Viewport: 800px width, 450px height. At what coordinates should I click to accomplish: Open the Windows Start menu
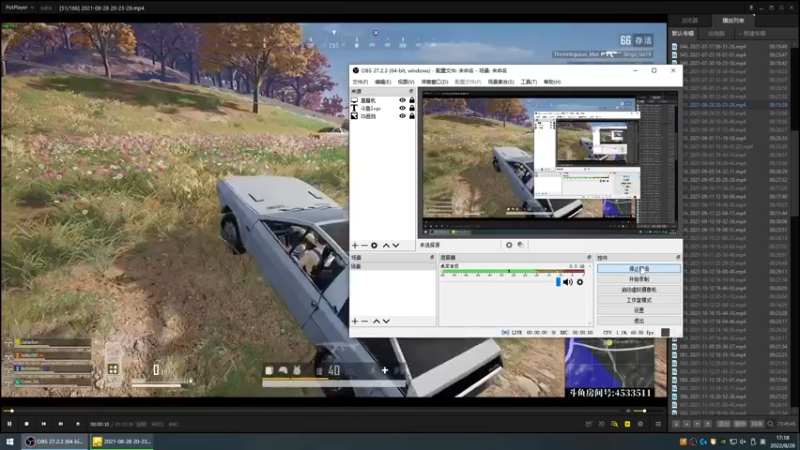click(10, 441)
